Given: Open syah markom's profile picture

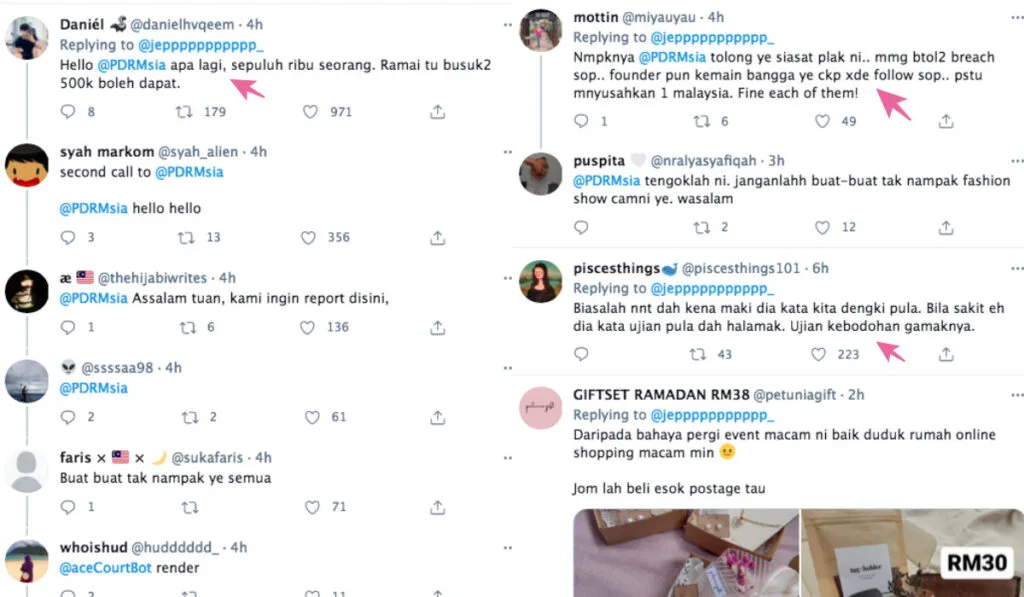Looking at the screenshot, I should point(27,165).
